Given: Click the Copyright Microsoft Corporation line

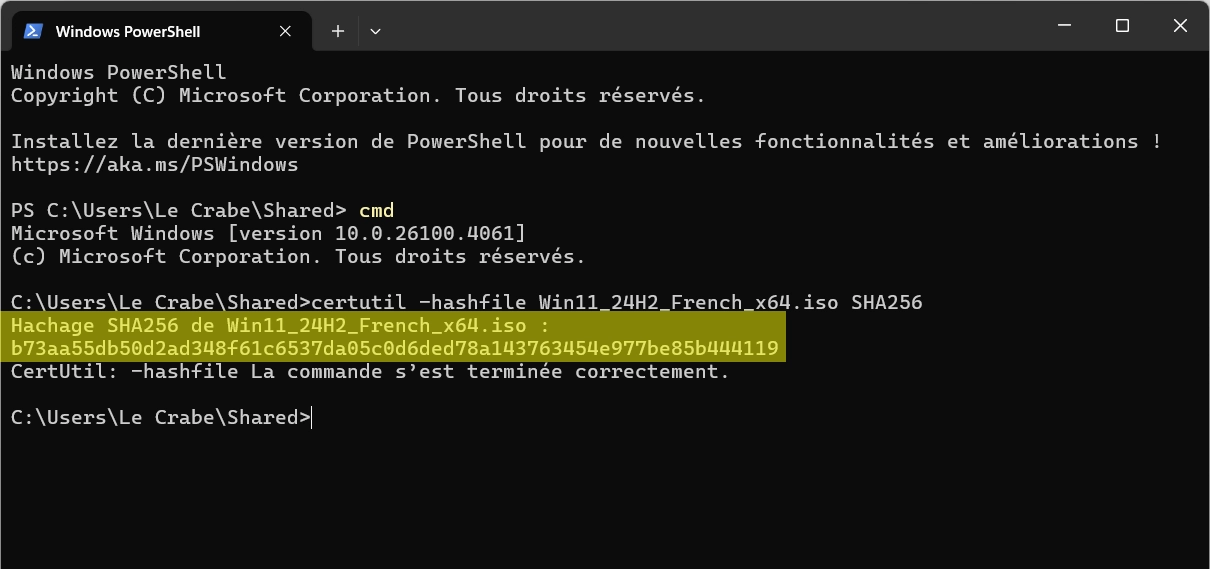Looking at the screenshot, I should point(358,96).
